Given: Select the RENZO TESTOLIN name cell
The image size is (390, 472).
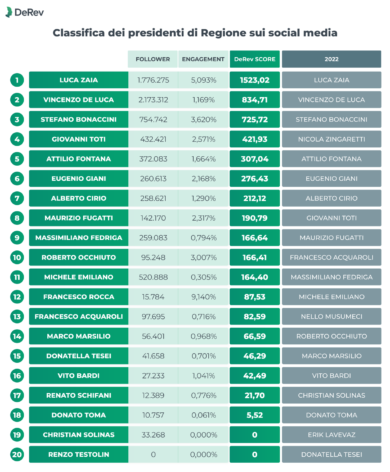Looking at the screenshot, I should (79, 454).
